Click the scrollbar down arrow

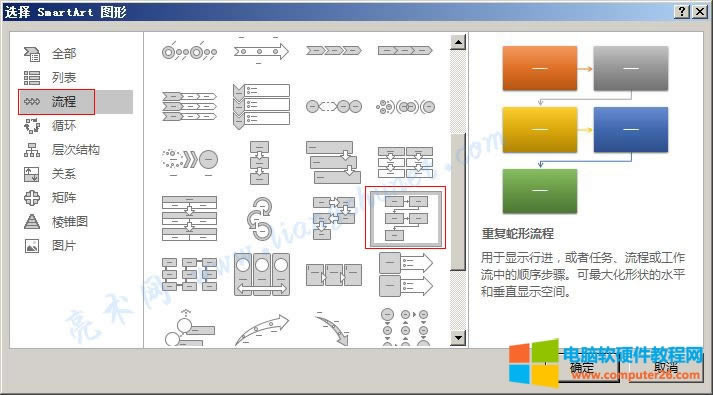[458, 338]
